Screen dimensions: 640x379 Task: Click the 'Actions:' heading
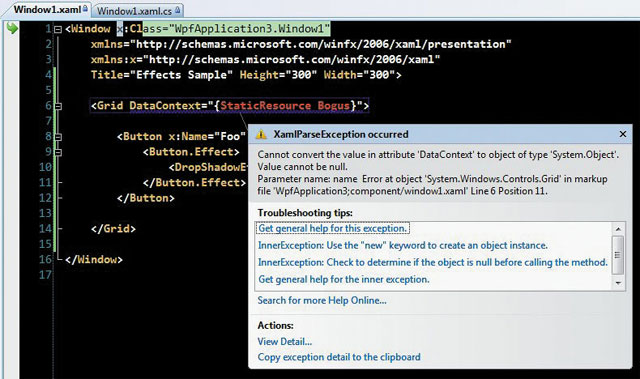276,325
